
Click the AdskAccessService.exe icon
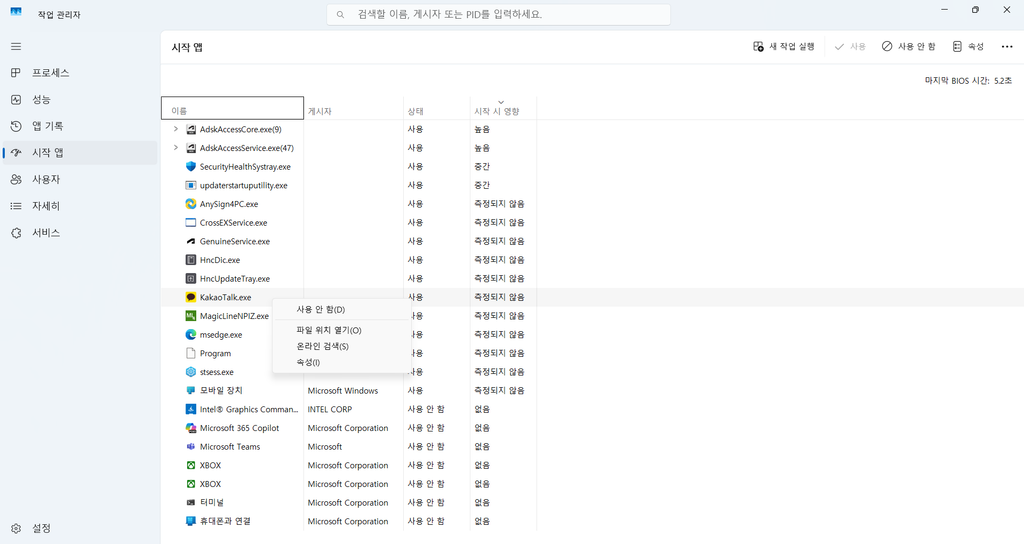(191, 148)
